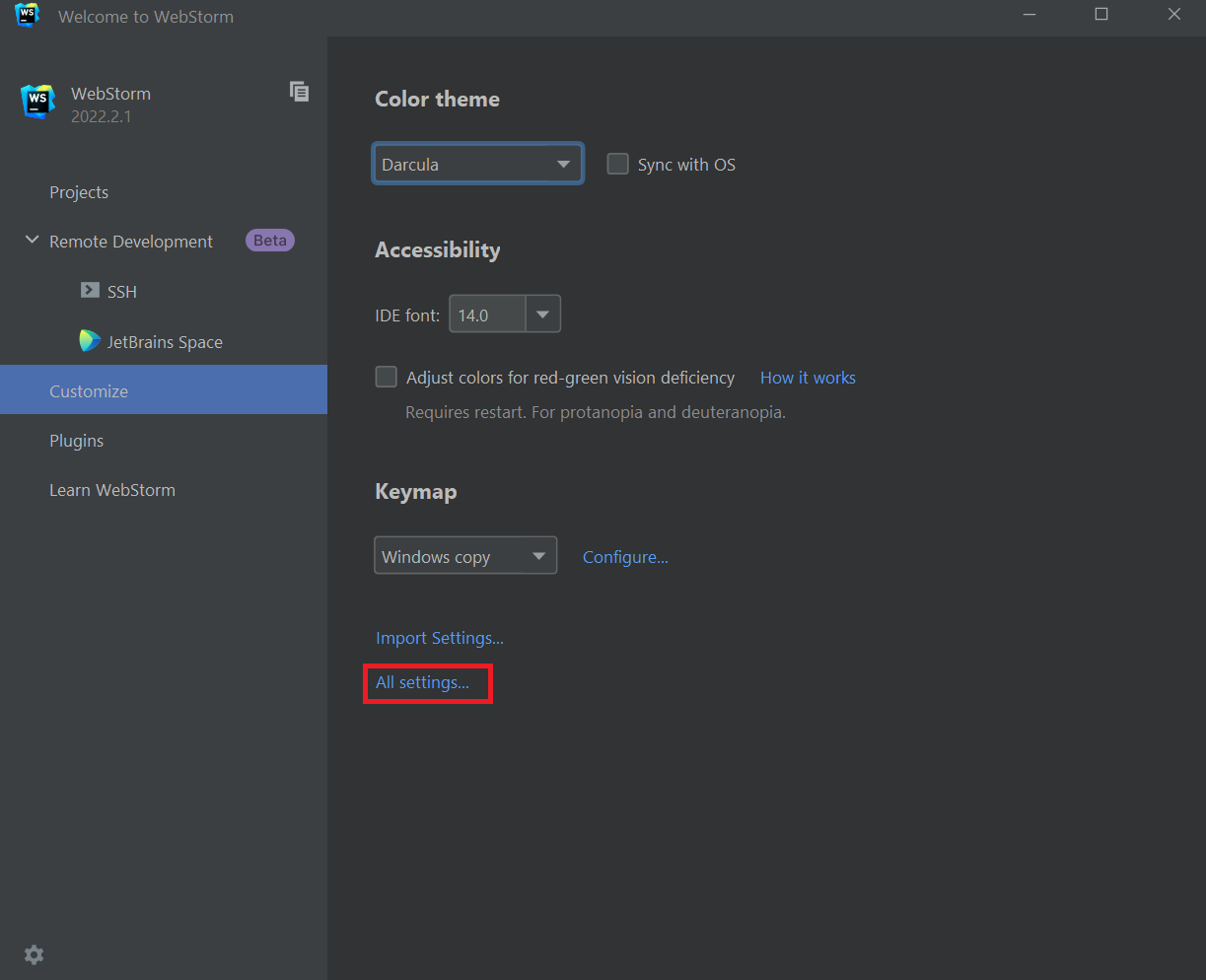Click the copy icon beside WebStorm version
Image resolution: width=1206 pixels, height=980 pixels.
(299, 92)
